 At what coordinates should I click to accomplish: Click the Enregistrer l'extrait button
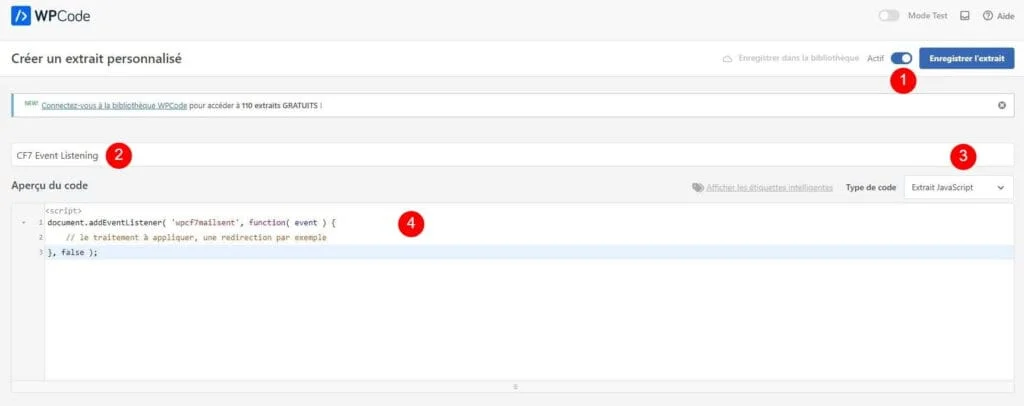point(966,59)
